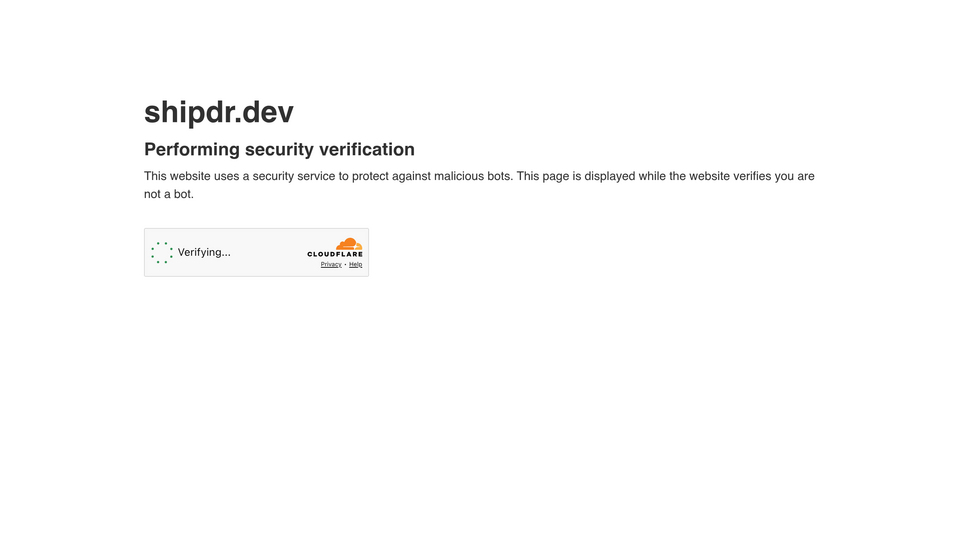Click the 'Verifying...' status text
960x540 pixels.
[204, 252]
